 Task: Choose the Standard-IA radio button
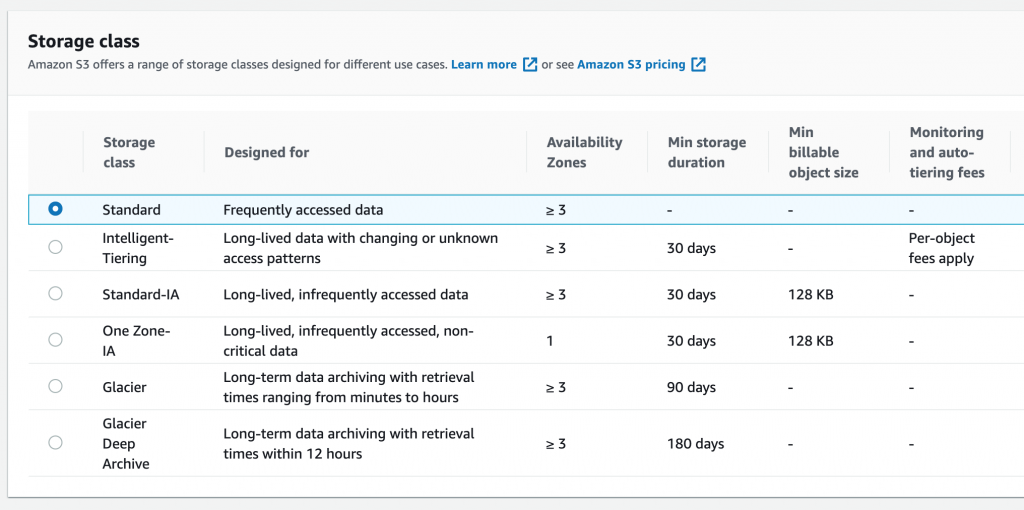(x=56, y=294)
